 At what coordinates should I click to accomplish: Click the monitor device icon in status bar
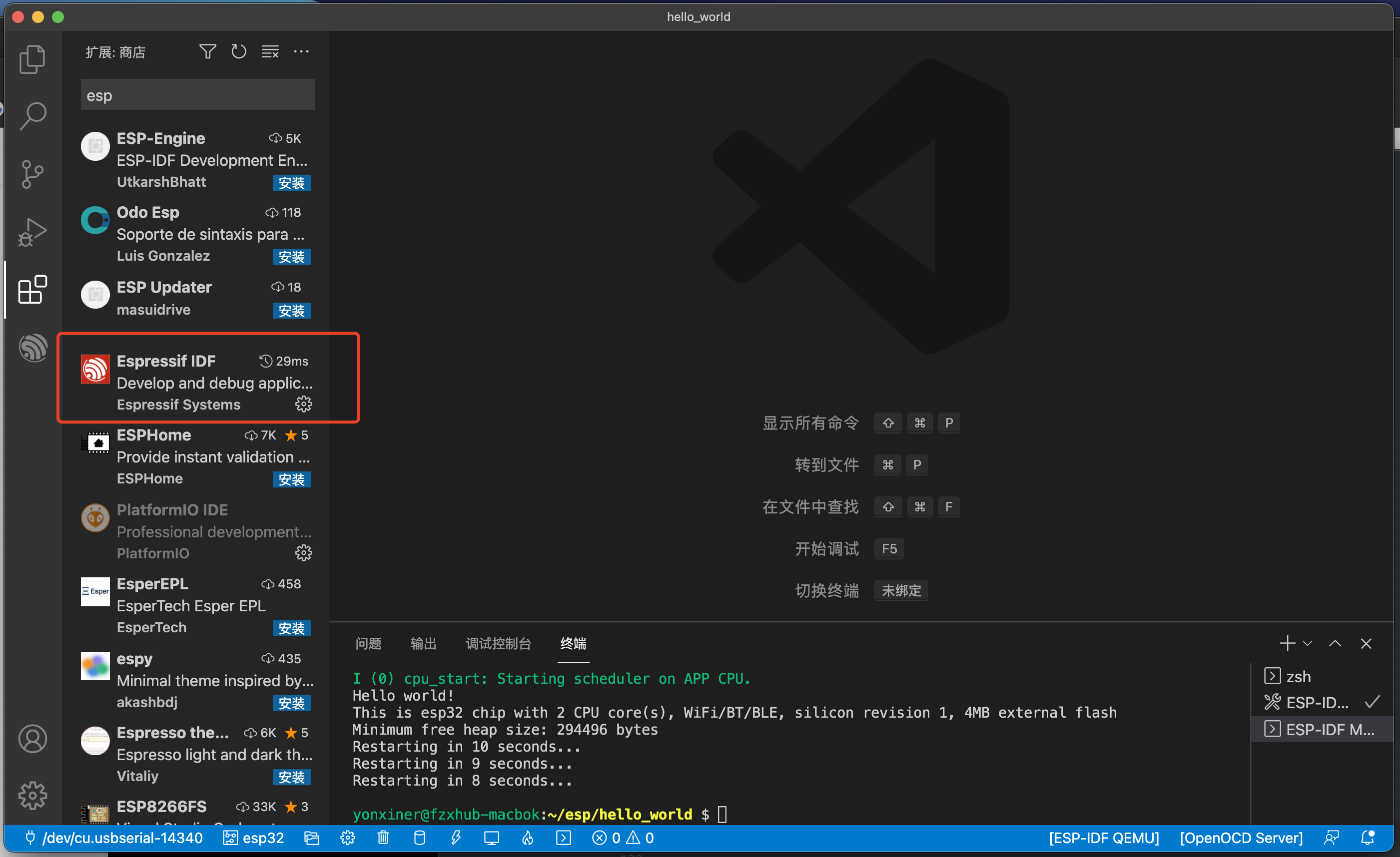click(492, 838)
